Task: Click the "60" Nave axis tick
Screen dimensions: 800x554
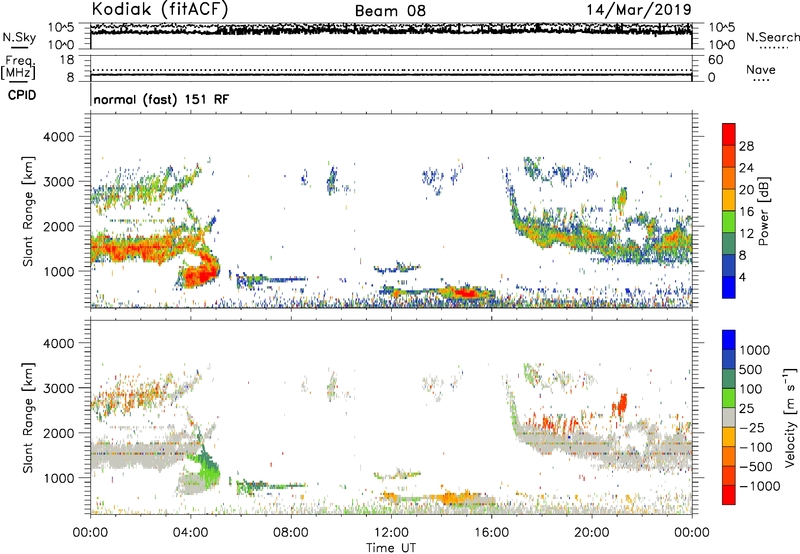Action: [715, 60]
